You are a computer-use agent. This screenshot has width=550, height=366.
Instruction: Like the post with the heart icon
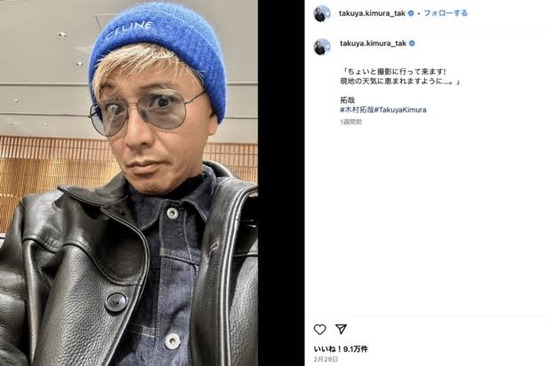coord(320,329)
